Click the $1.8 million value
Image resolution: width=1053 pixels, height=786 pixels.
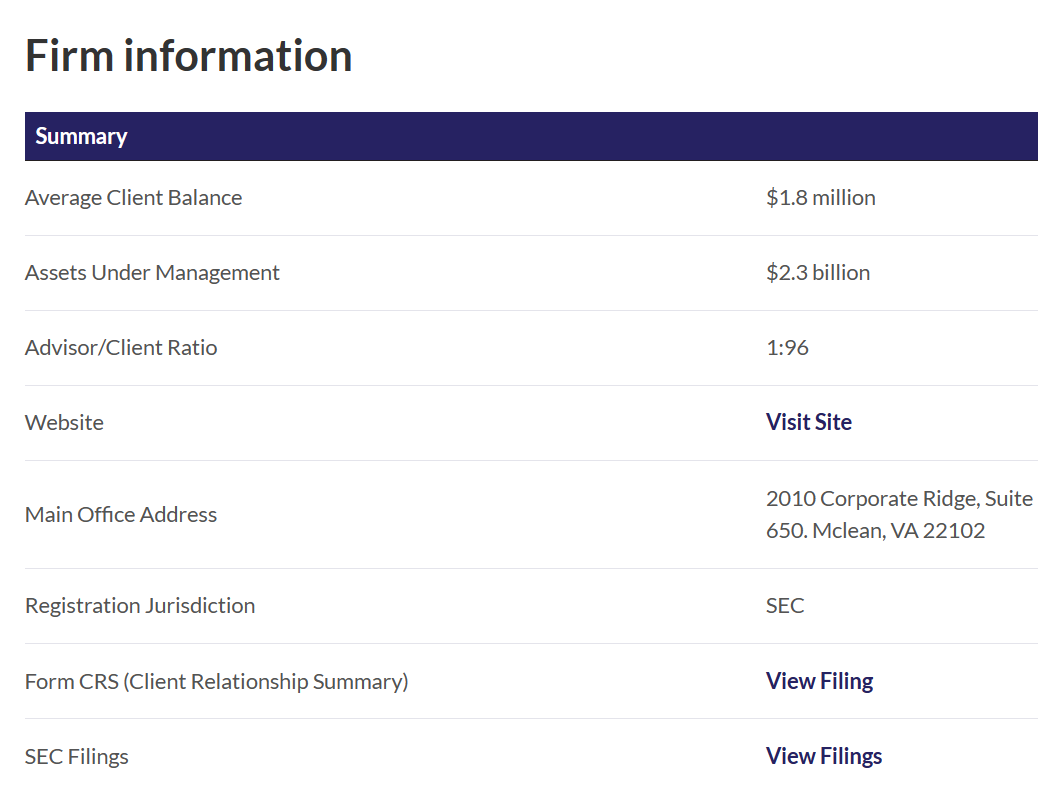tap(820, 198)
